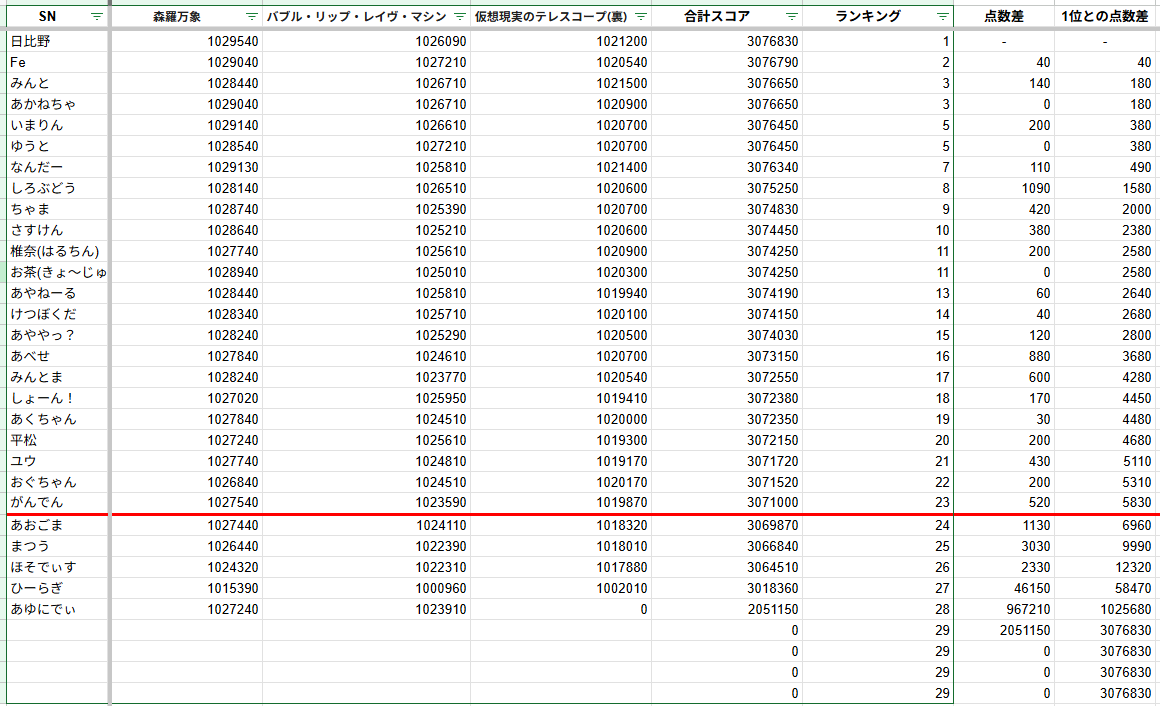This screenshot has height=706, width=1160.
Task: Select the name cell がんでん
Action: (x=58, y=502)
